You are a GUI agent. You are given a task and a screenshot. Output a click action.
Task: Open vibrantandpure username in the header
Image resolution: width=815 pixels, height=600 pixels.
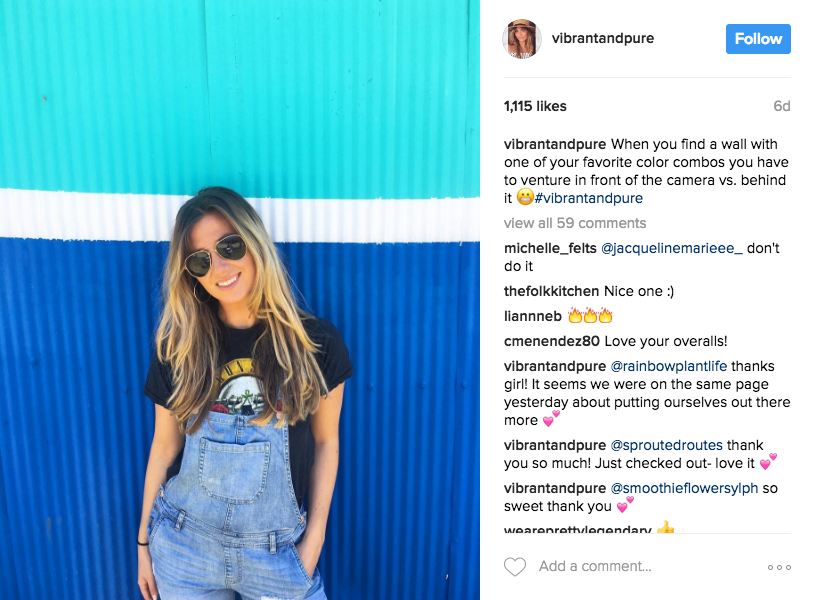(x=603, y=38)
